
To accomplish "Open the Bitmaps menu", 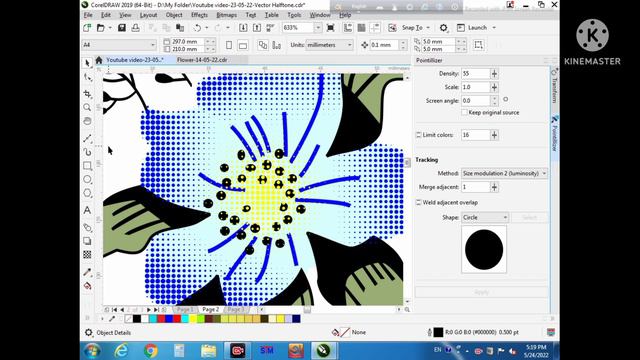I will [227, 15].
